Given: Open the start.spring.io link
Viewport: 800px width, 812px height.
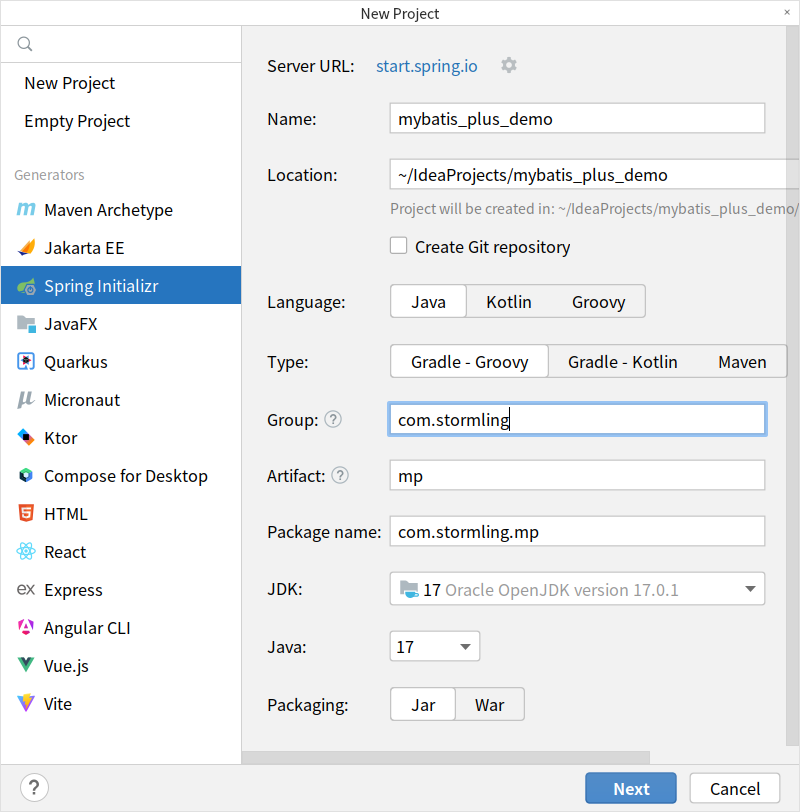Looking at the screenshot, I should point(427,66).
